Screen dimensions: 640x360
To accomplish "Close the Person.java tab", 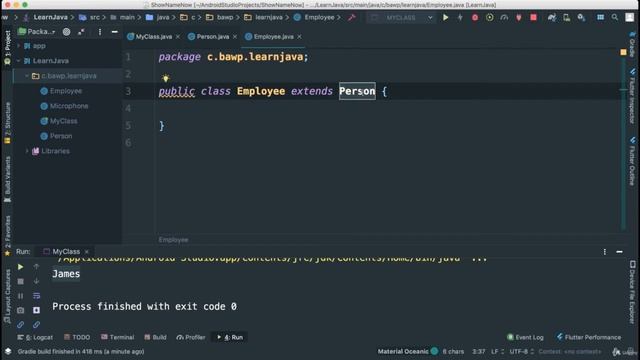I will (235, 37).
